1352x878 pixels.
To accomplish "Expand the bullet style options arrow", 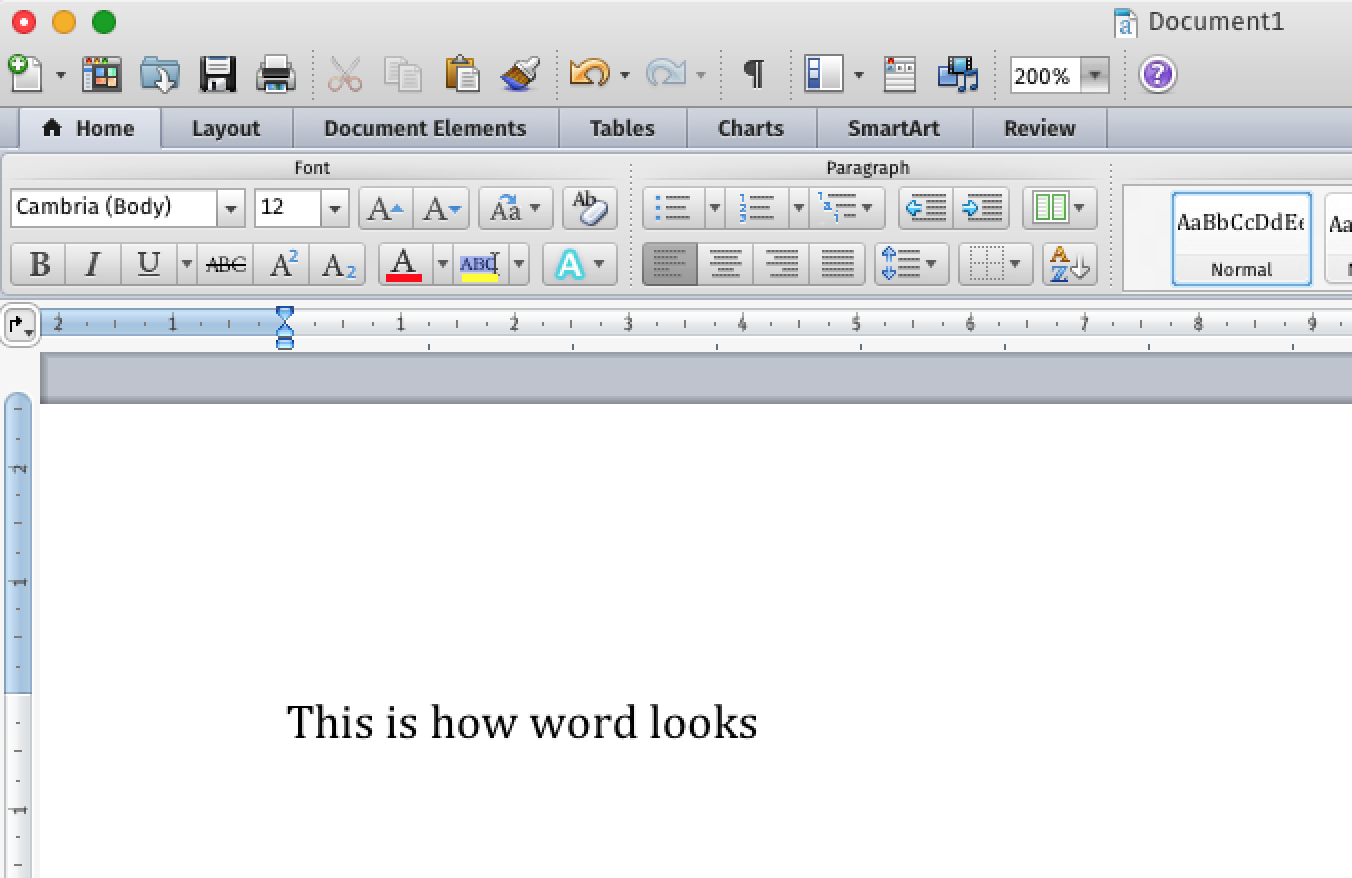I will (715, 208).
